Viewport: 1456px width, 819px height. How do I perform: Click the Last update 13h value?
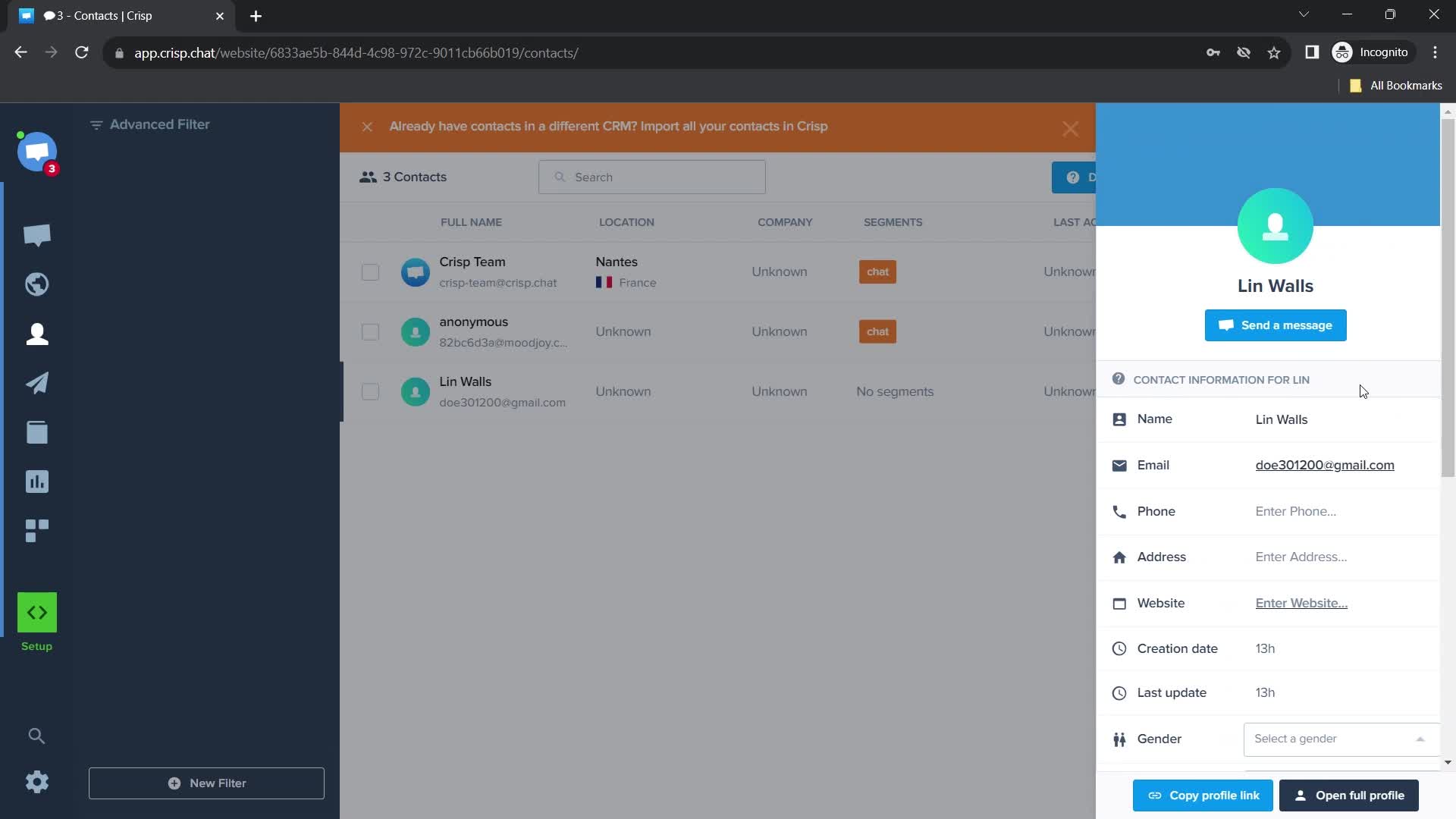(1265, 692)
